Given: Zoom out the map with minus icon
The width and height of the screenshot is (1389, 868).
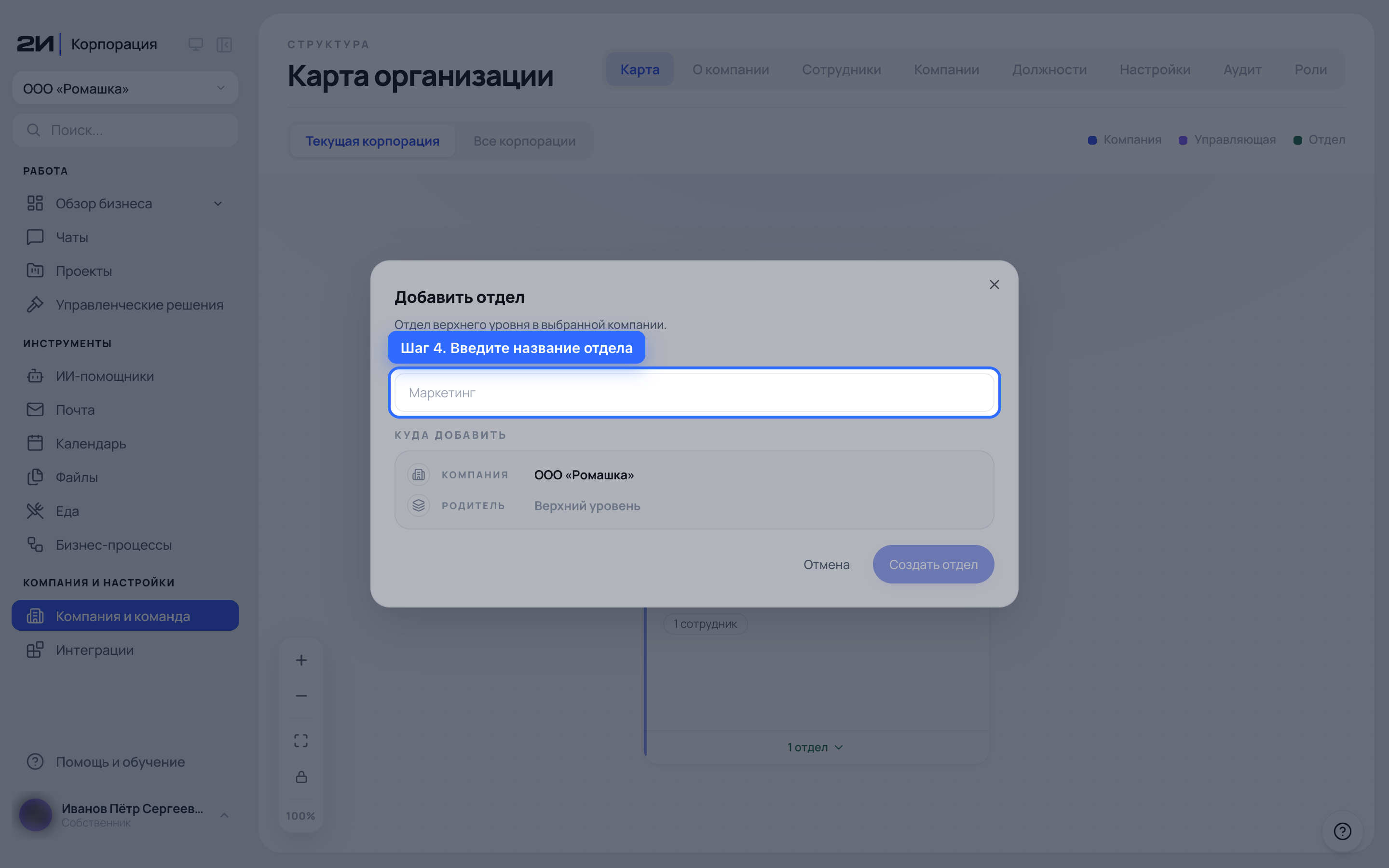Looking at the screenshot, I should coord(301,696).
